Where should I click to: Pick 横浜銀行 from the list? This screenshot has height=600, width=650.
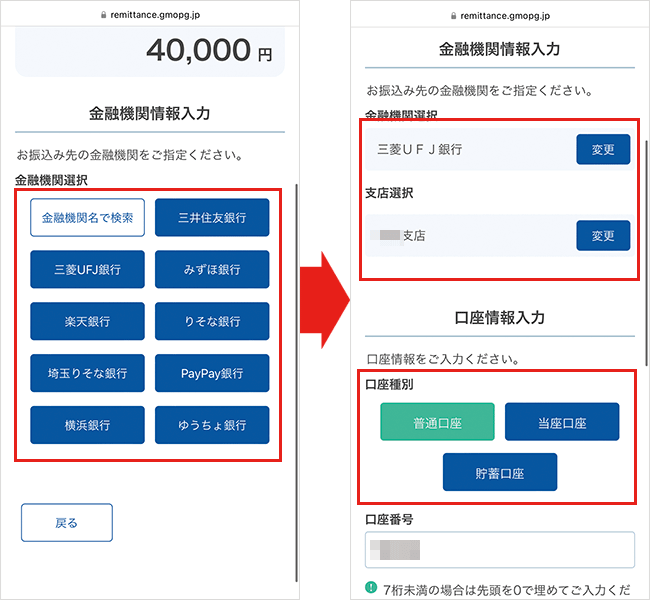click(x=87, y=425)
